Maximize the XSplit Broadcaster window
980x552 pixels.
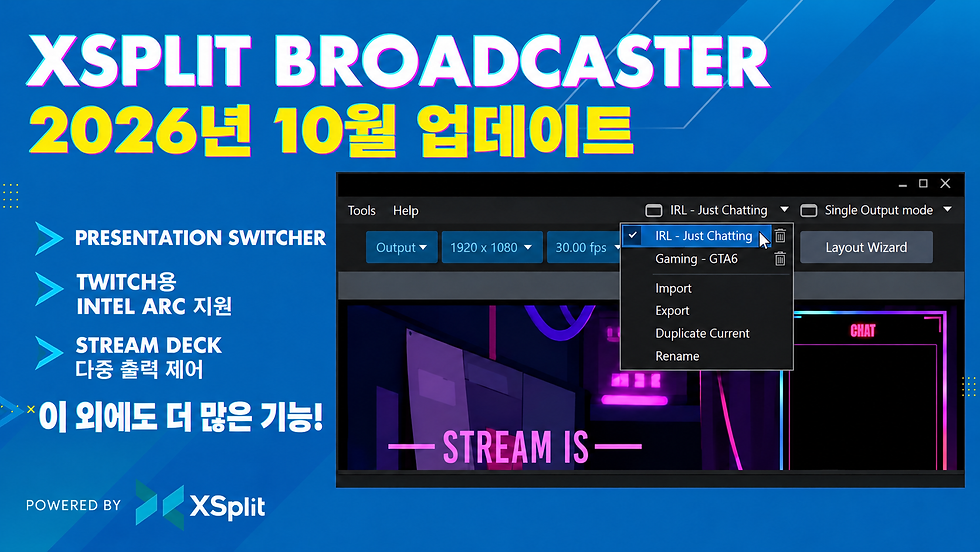(923, 183)
